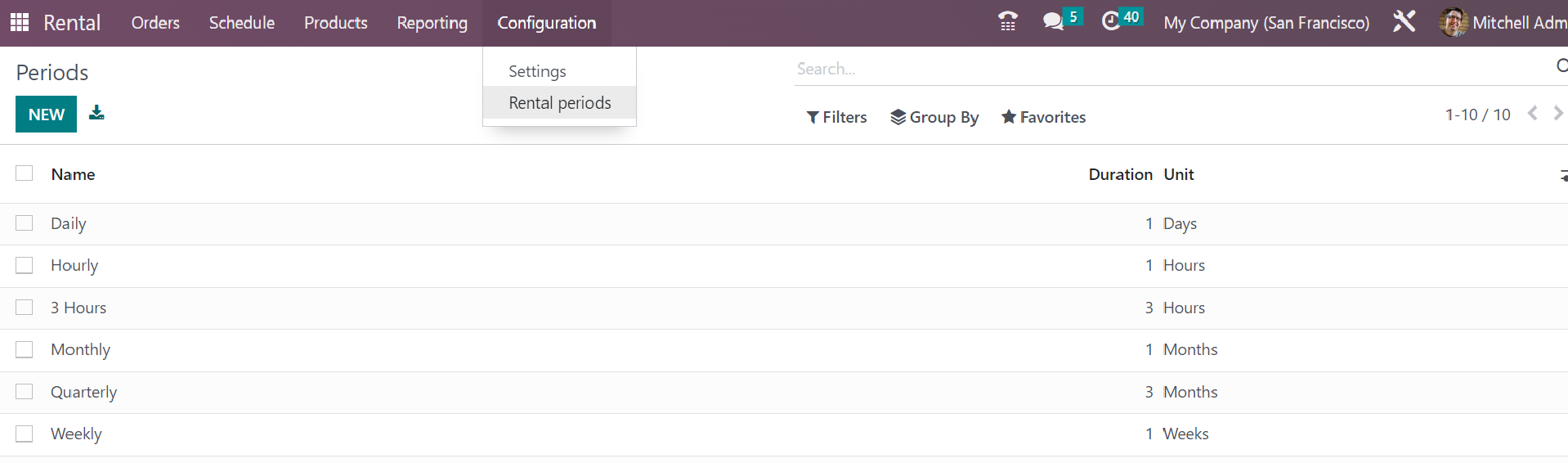Screen dimensions: 1568x463
Task: Sort by the Name column header
Action: pyautogui.click(x=74, y=174)
